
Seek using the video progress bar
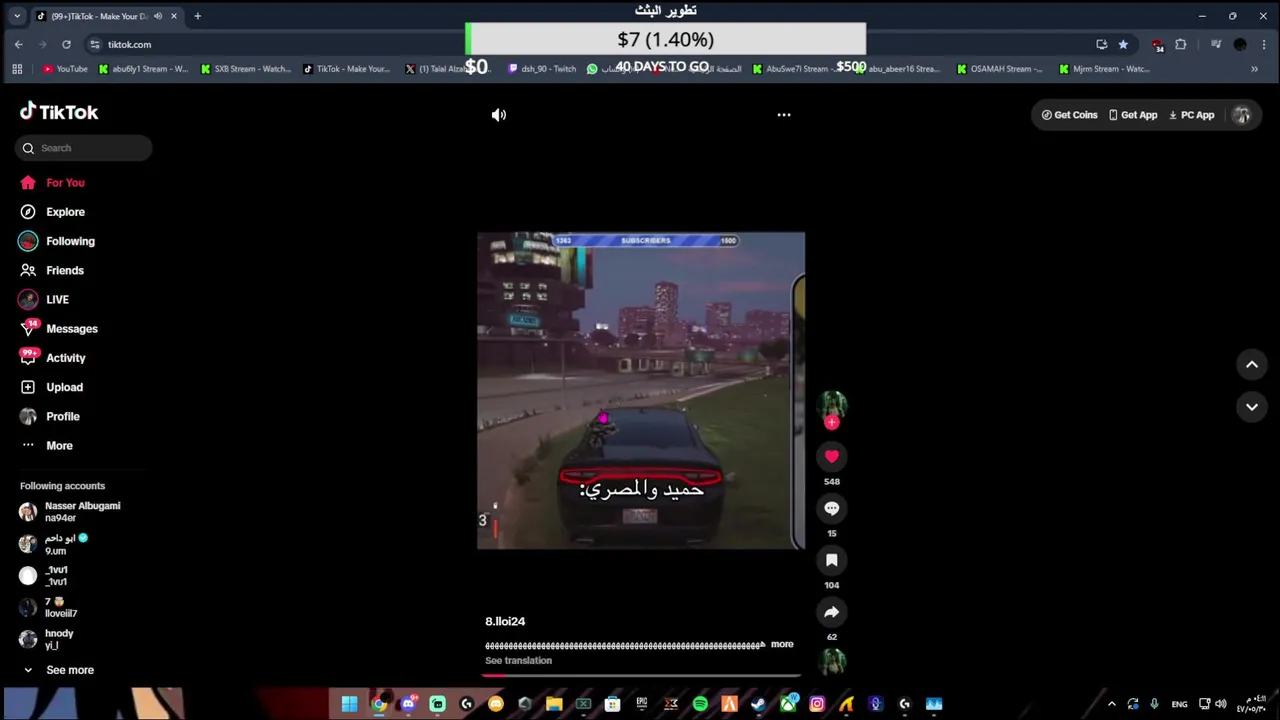click(641, 676)
